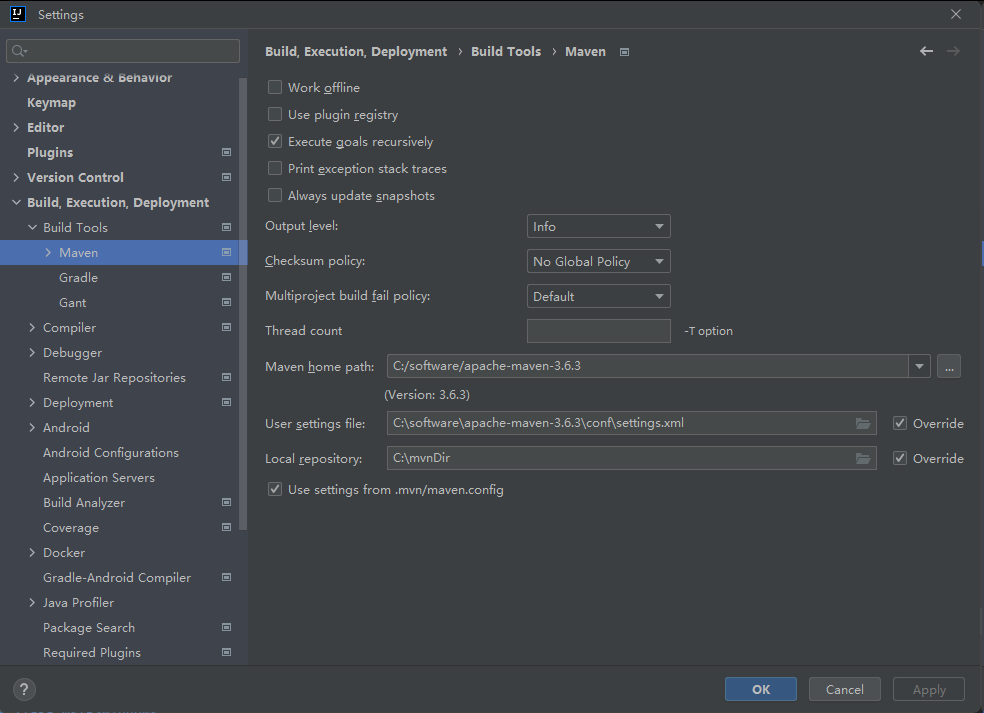Click the project icon beside Remote Jar Repositories

(x=227, y=377)
